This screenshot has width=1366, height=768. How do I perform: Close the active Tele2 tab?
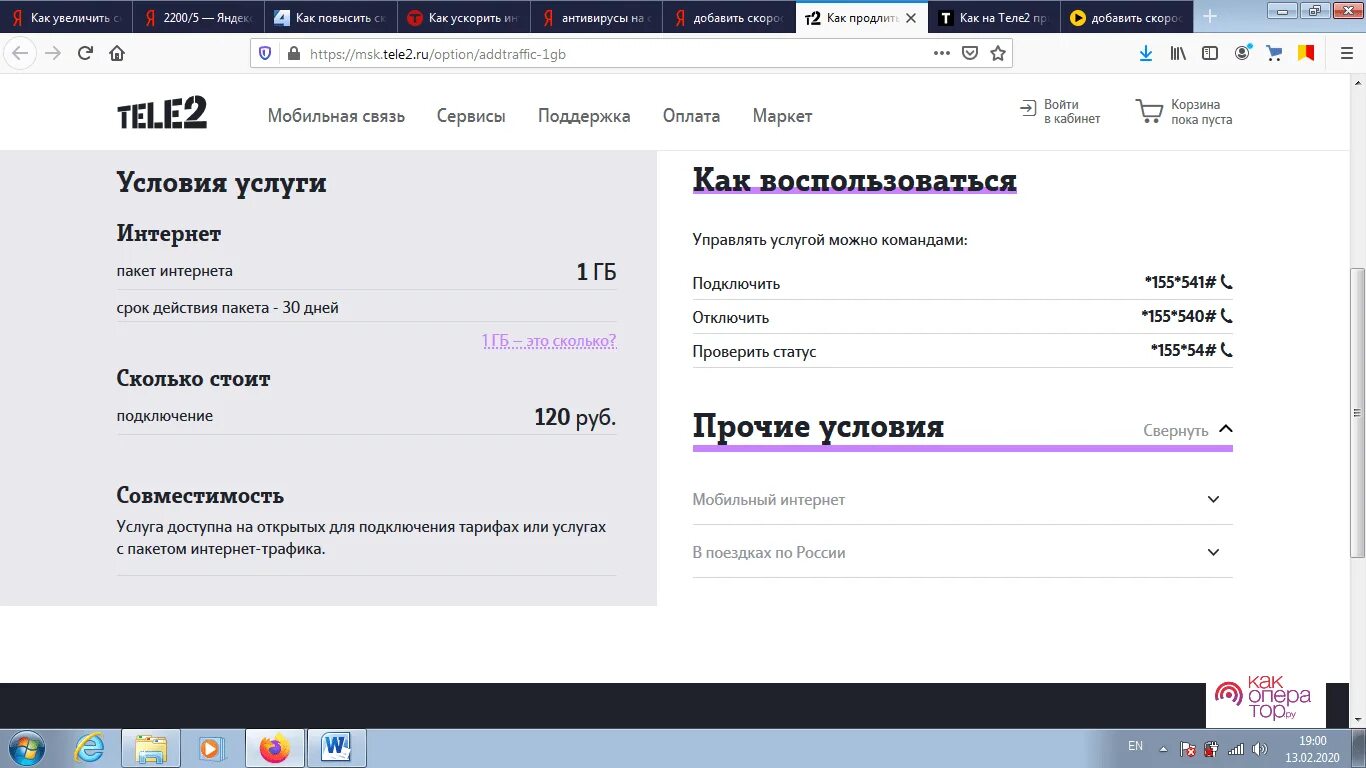point(910,18)
